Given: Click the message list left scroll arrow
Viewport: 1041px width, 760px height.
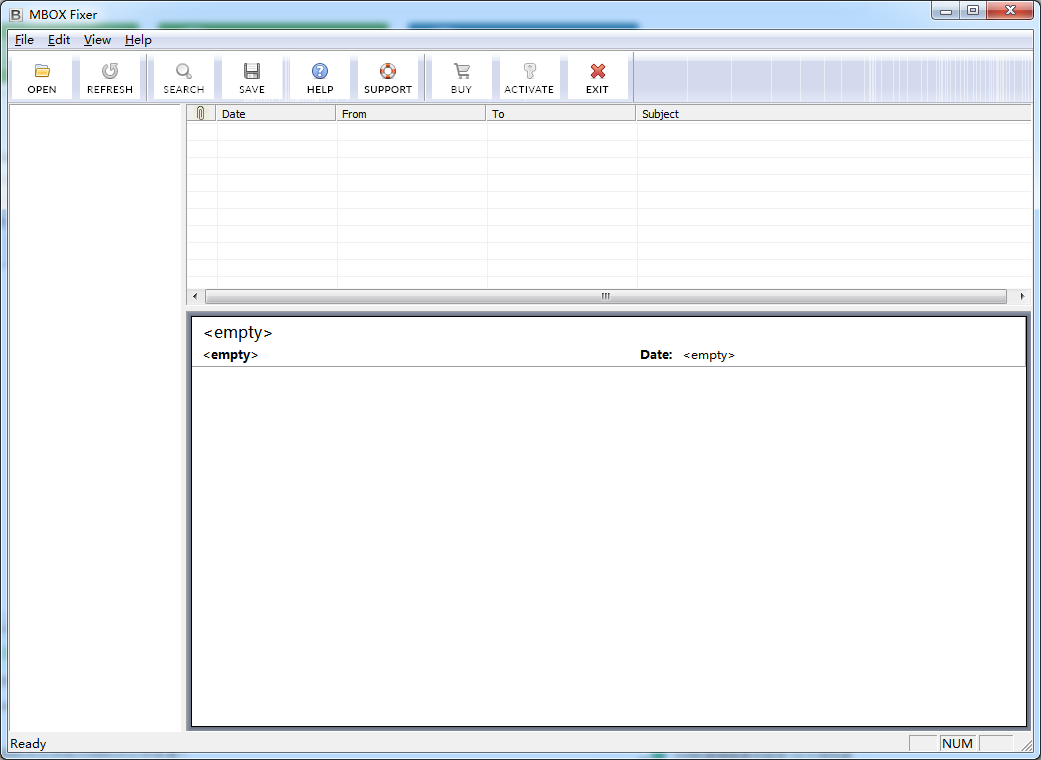Looking at the screenshot, I should pos(195,296).
